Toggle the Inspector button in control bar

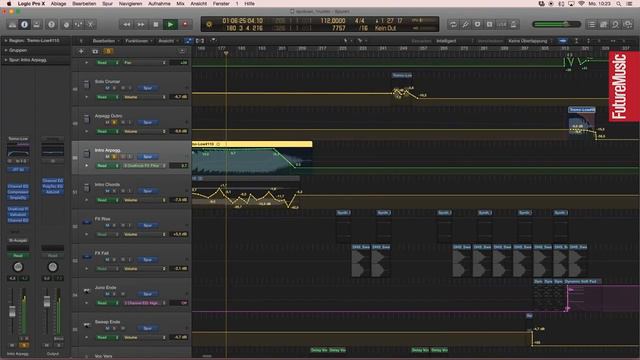tap(24, 24)
